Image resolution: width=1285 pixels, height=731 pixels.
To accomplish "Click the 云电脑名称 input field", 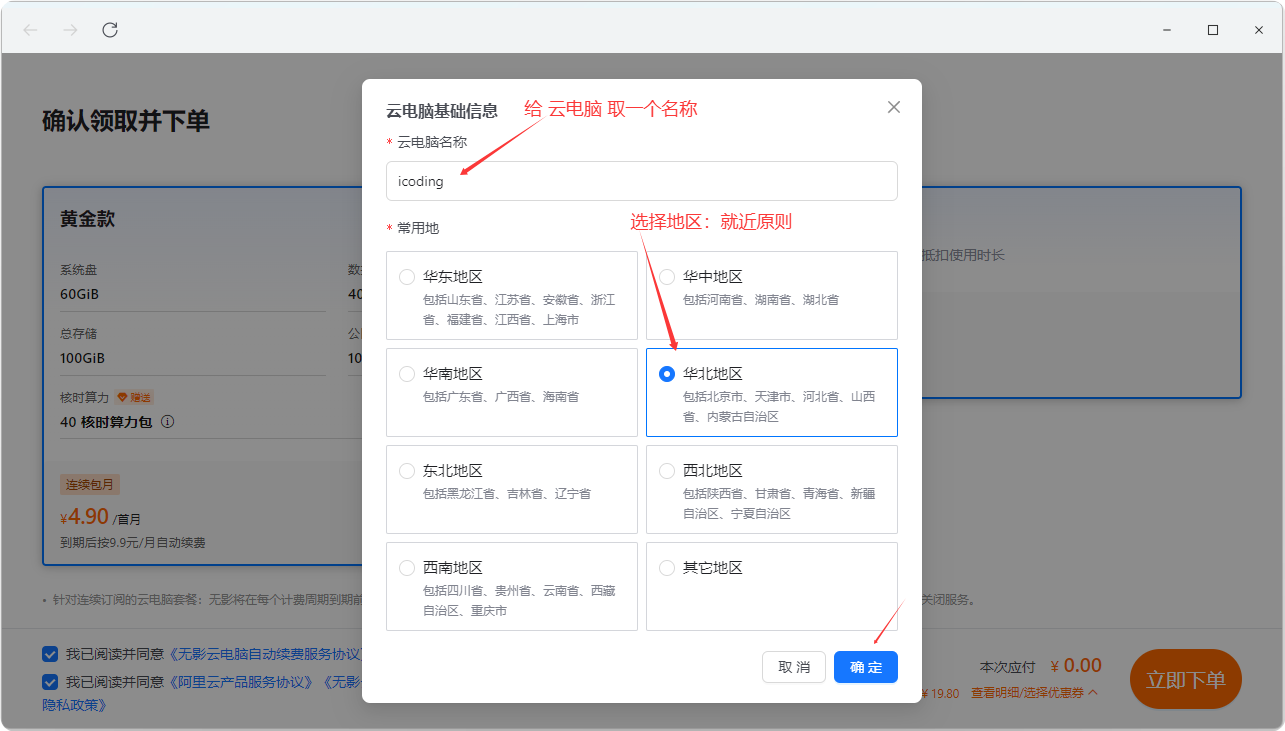I will [641, 181].
